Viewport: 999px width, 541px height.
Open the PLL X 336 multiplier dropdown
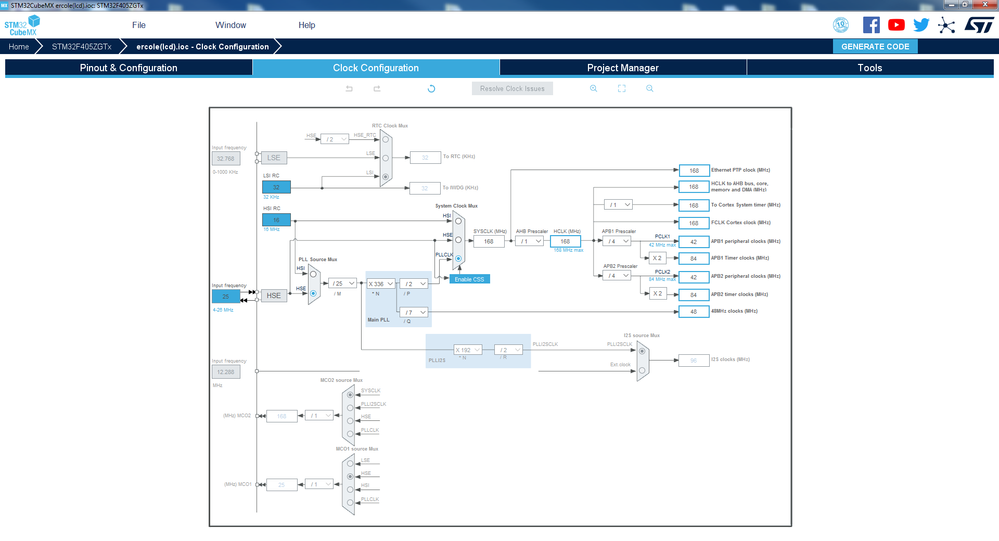381,284
